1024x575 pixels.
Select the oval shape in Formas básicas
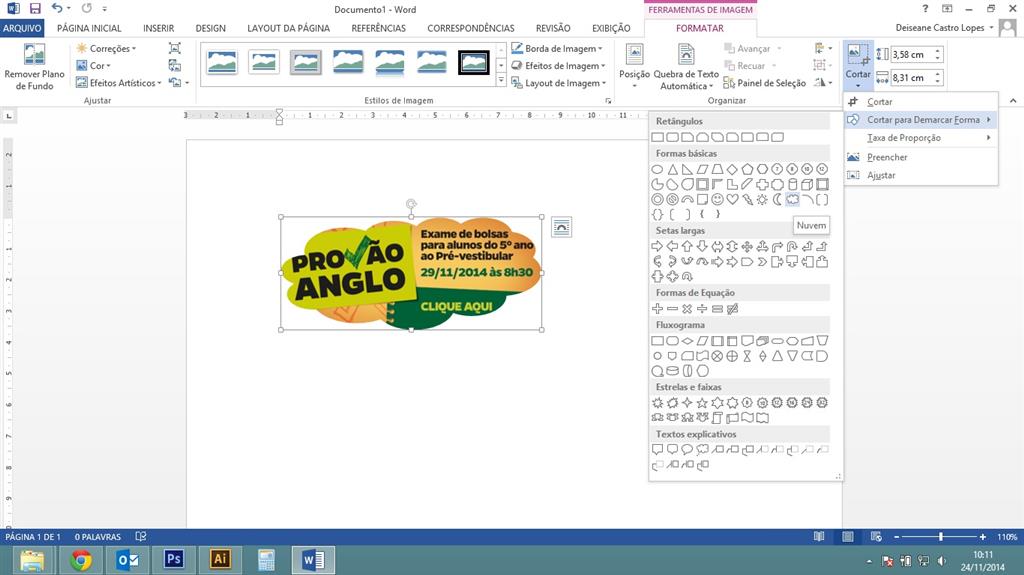[658, 169]
